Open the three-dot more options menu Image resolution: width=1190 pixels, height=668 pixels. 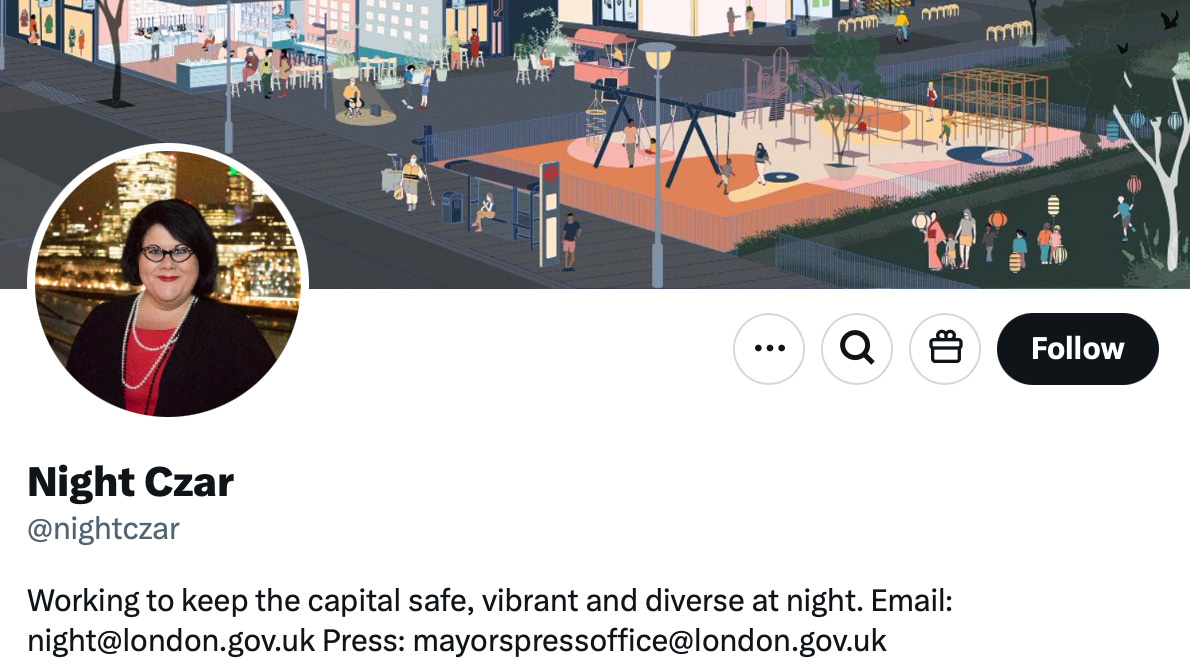[769, 348]
